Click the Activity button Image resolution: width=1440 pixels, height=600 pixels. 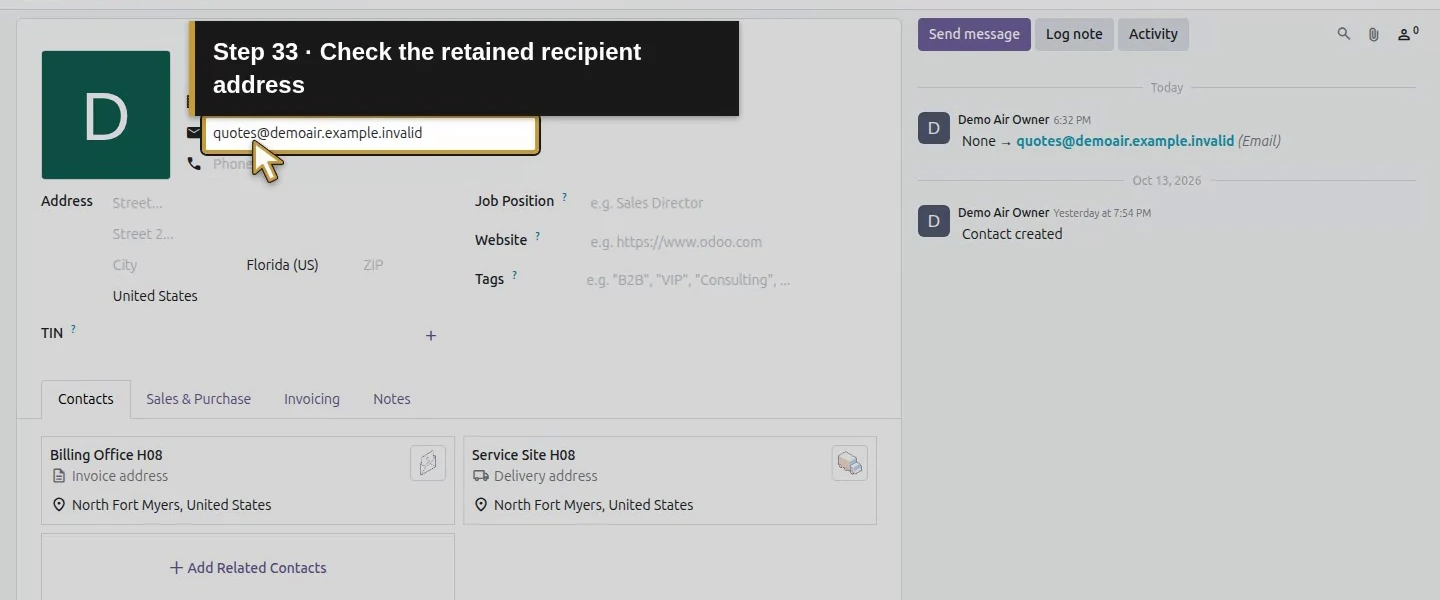(x=1153, y=34)
